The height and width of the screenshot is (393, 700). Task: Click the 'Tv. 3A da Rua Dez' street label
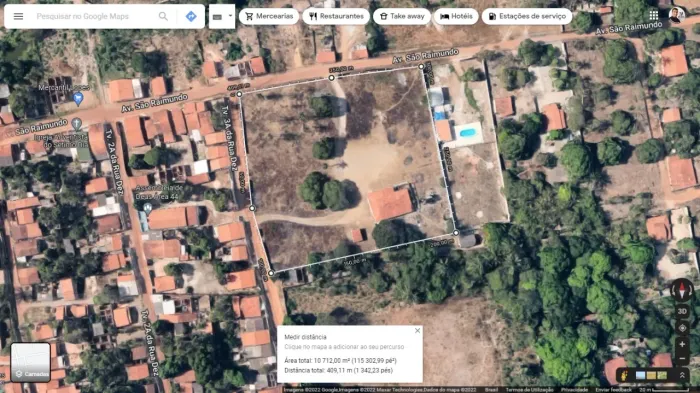coord(229,138)
